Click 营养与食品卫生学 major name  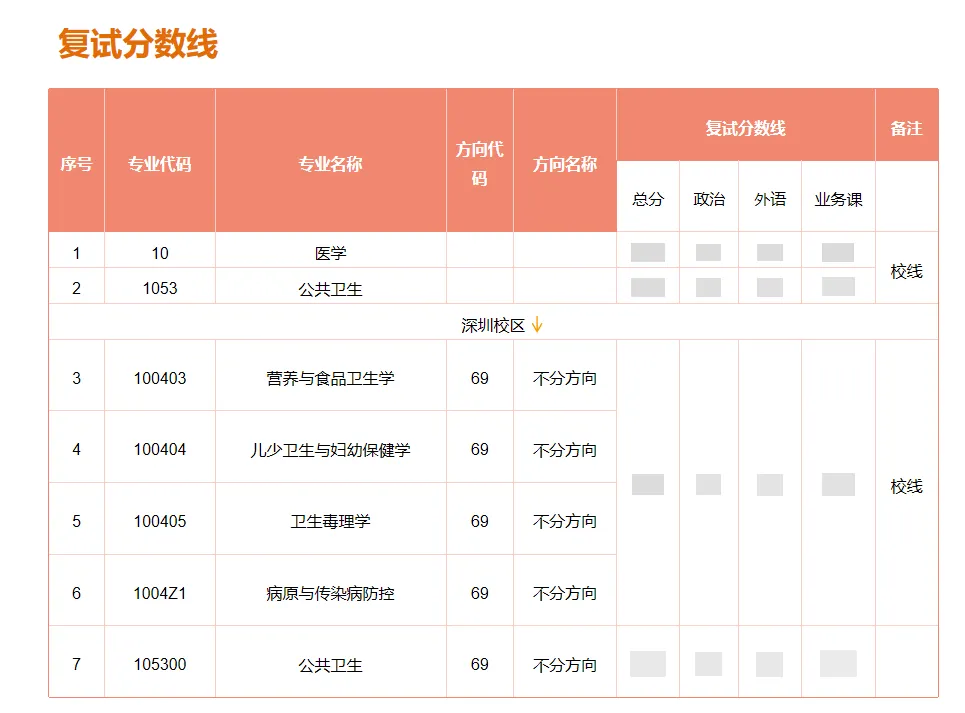330,378
